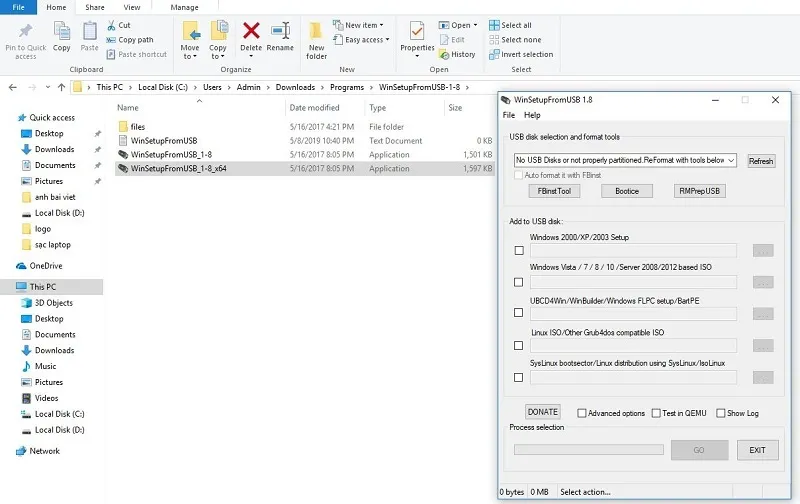This screenshot has height=504, width=800.
Task: Enable SysLinux bootsector checkbox
Action: pyautogui.click(x=518, y=377)
